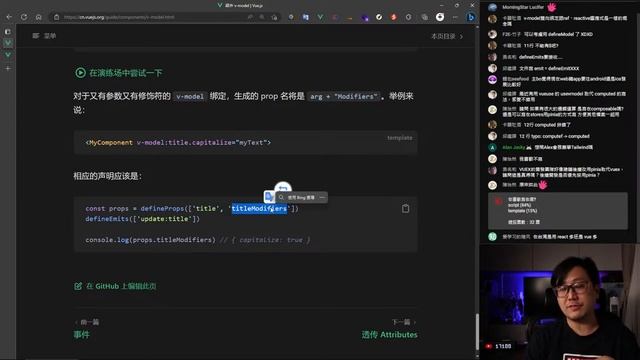Select the first Vue tab in vertical sidebar
The width and height of the screenshot is (640, 360).
pyautogui.click(x=8, y=43)
